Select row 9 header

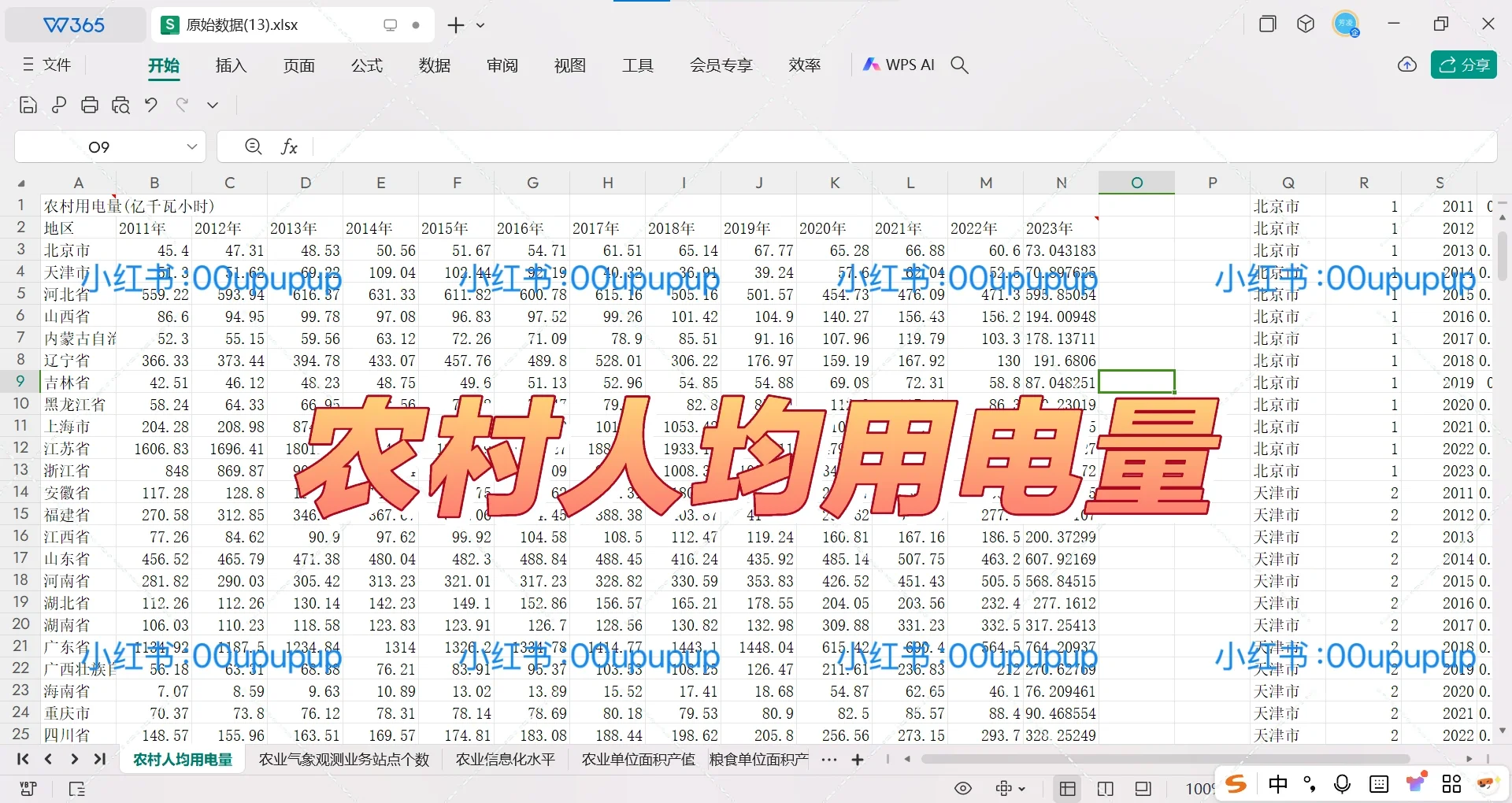pos(21,382)
